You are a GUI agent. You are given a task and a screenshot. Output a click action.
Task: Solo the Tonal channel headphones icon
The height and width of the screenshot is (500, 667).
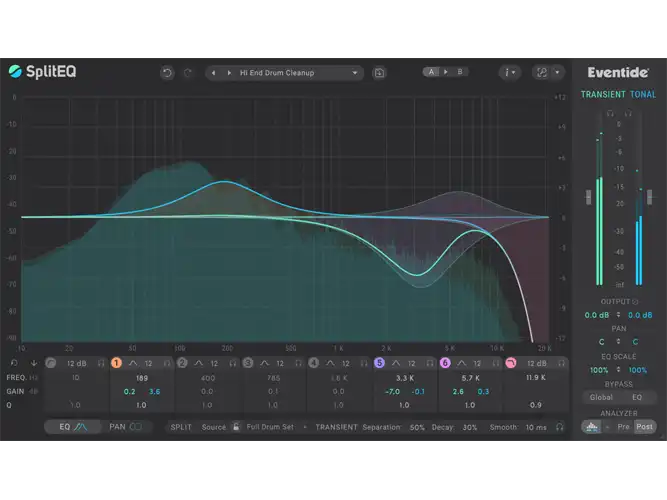[x=628, y=113]
